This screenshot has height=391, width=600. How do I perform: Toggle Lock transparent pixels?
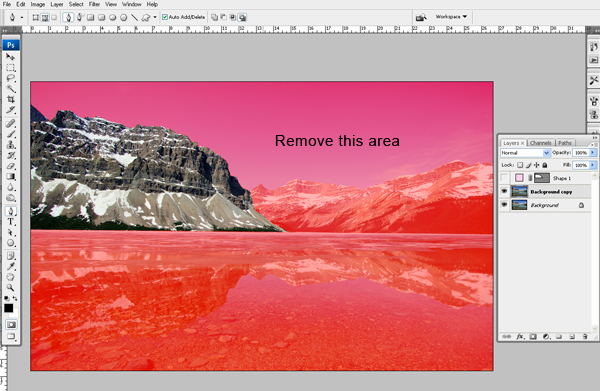(x=520, y=165)
